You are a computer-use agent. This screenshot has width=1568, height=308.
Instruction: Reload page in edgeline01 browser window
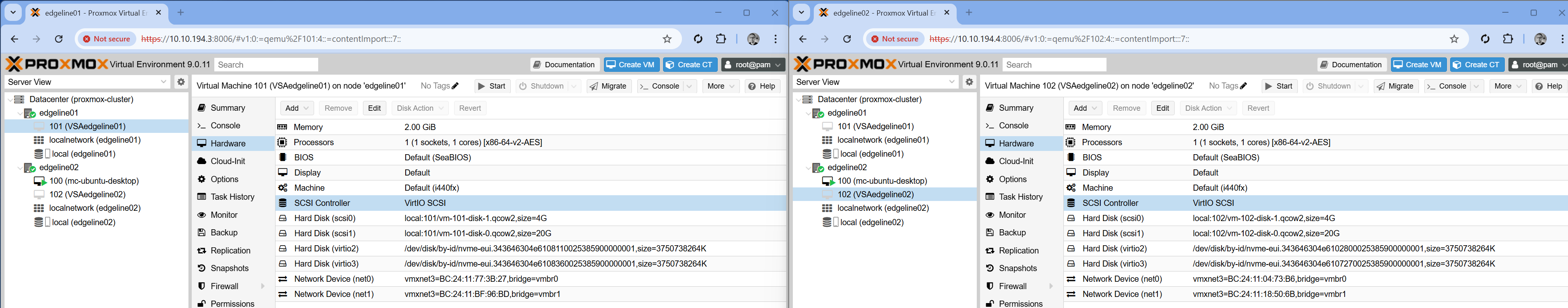coord(59,39)
